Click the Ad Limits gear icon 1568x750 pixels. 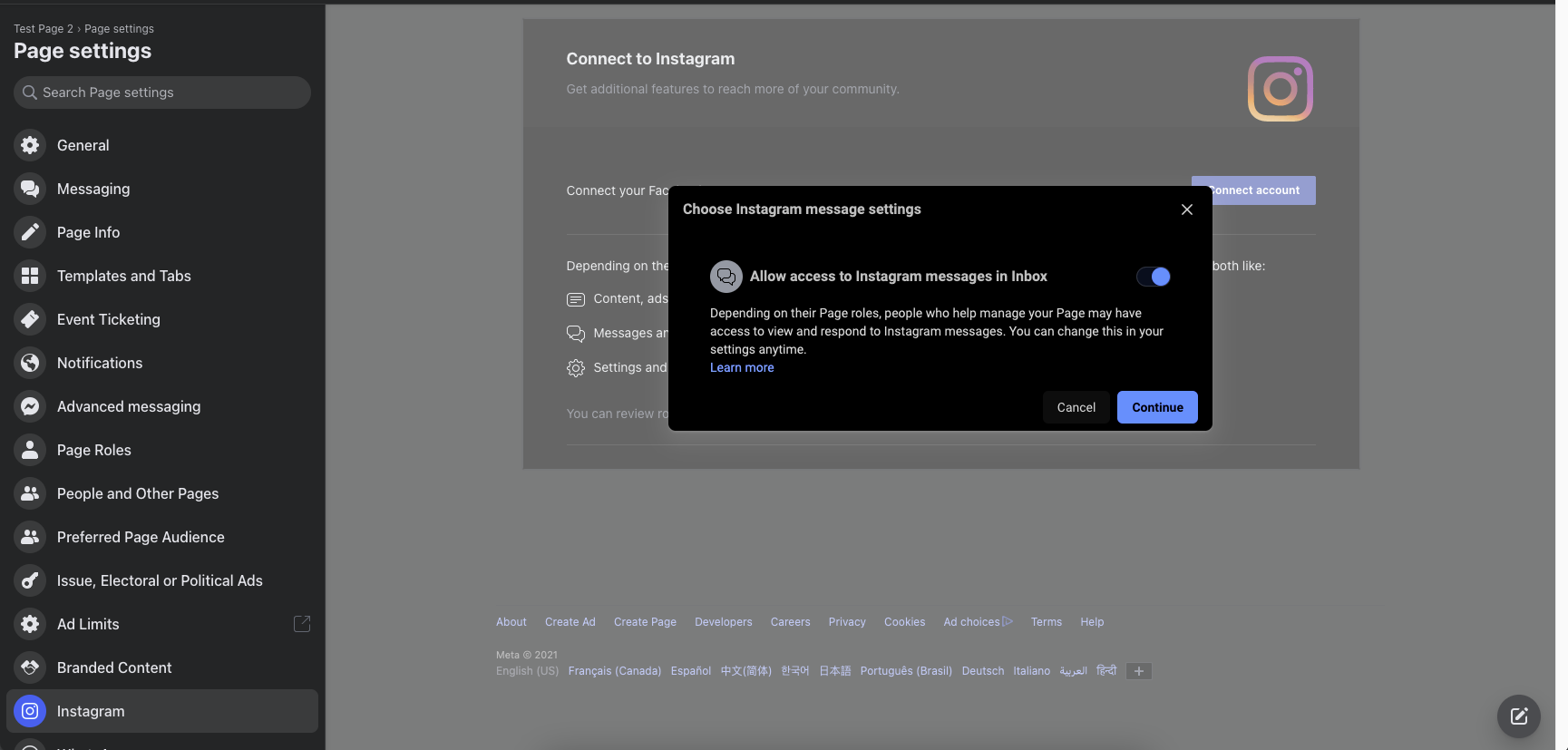click(30, 624)
